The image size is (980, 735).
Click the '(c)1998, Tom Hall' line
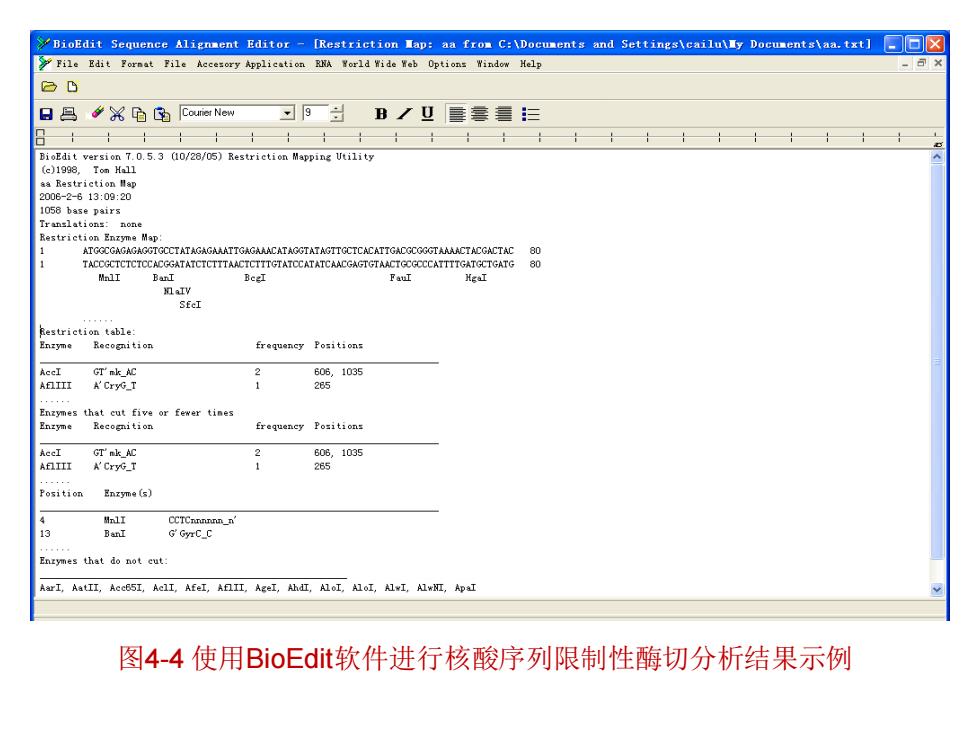[88, 170]
